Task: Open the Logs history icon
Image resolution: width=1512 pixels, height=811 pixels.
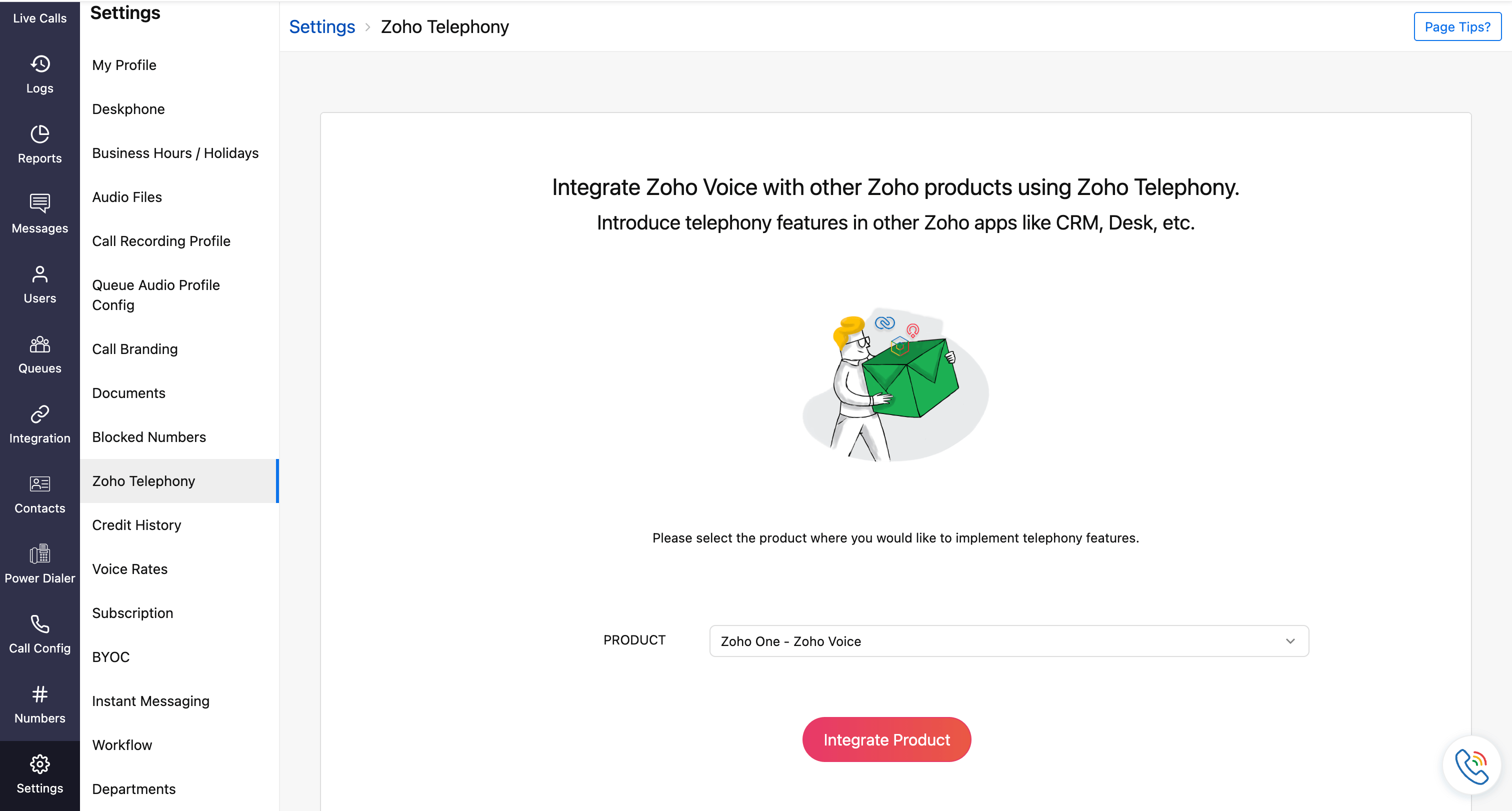Action: [x=40, y=64]
